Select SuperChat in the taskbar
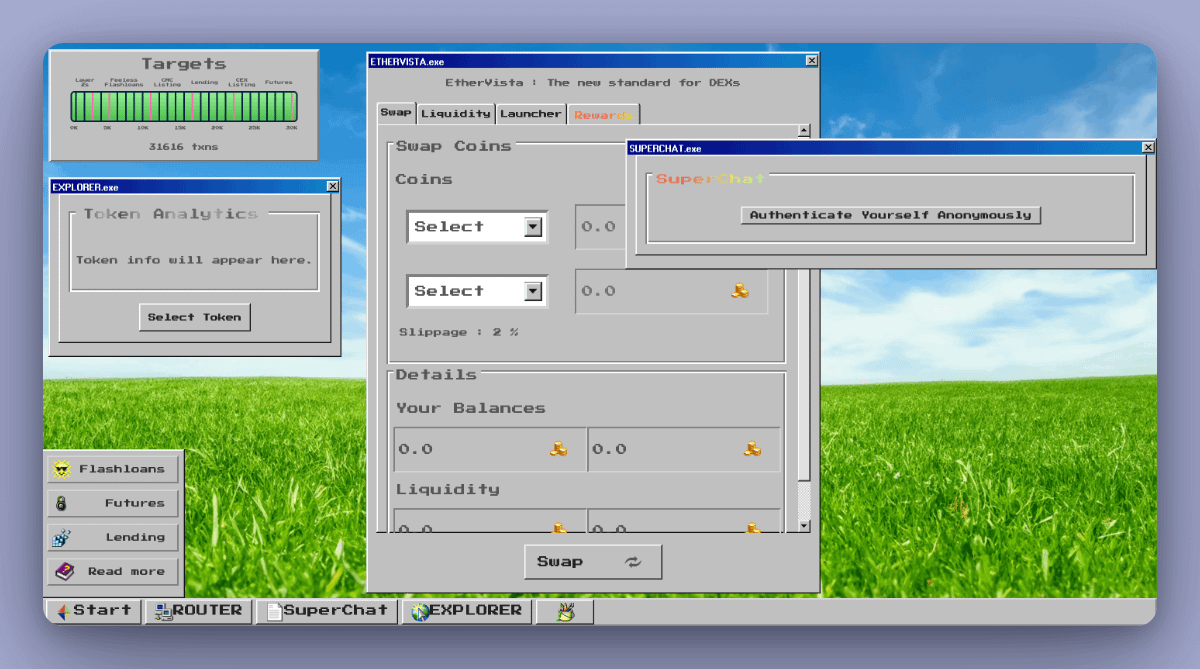This screenshot has height=669, width=1200. pyautogui.click(x=327, y=611)
